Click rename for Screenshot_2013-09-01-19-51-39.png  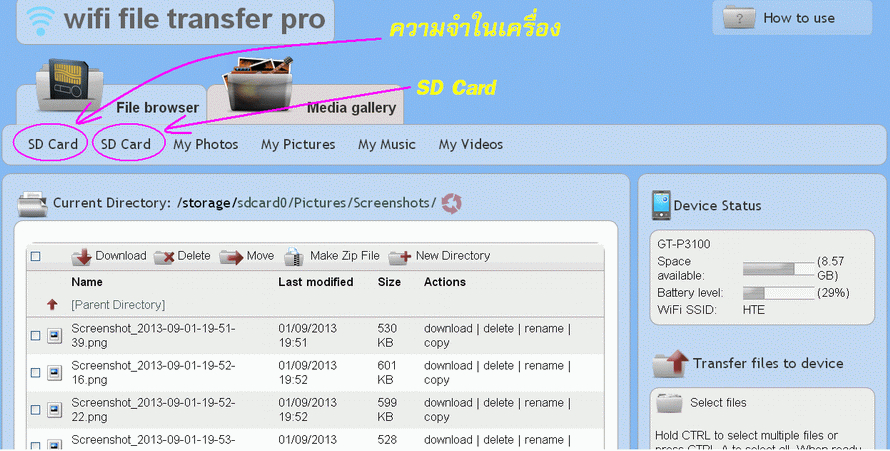point(546,328)
